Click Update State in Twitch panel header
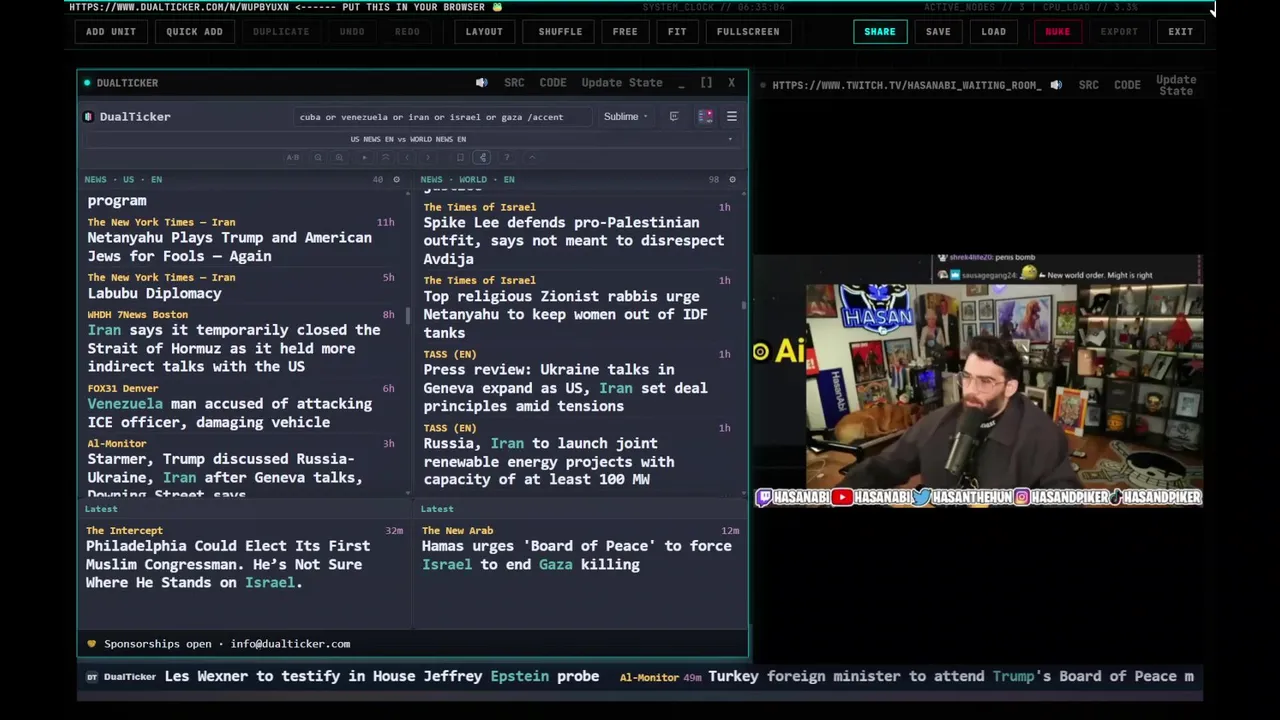This screenshot has height=720, width=1280. pos(1176,85)
